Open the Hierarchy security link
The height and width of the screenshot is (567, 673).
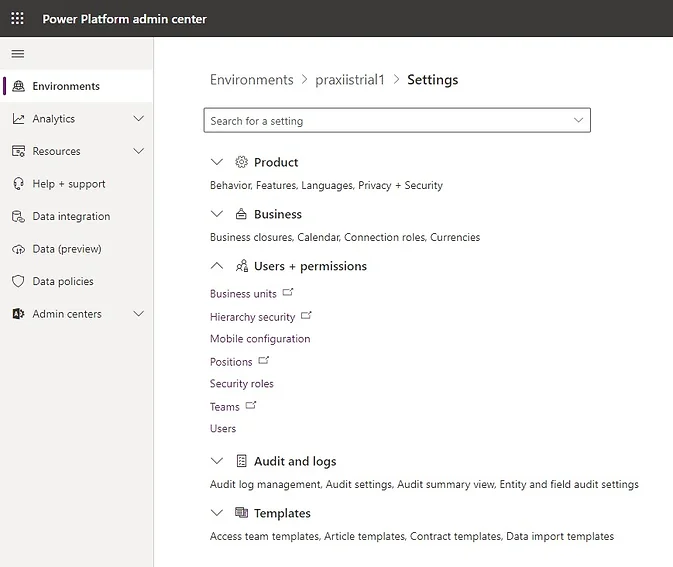(252, 317)
